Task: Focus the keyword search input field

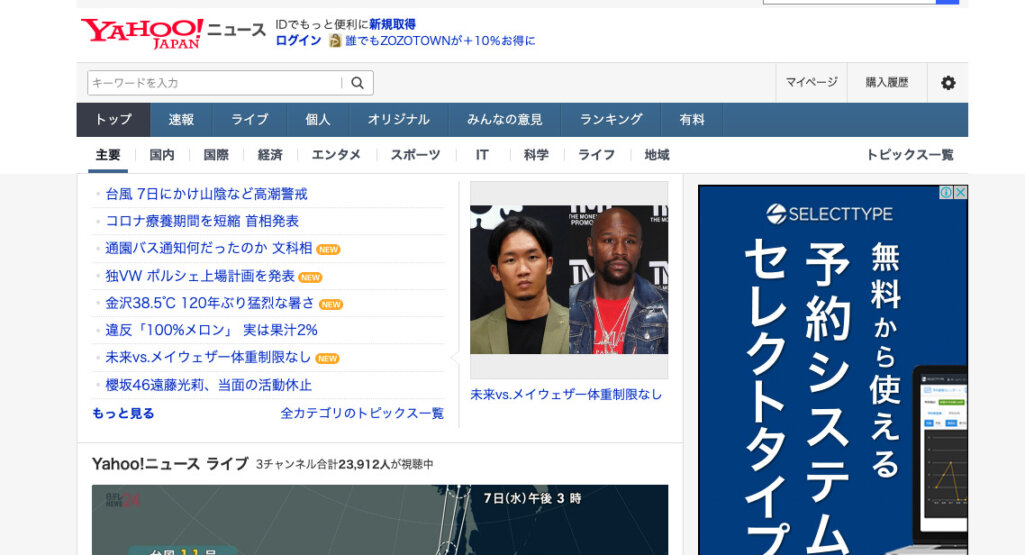Action: pos(215,83)
